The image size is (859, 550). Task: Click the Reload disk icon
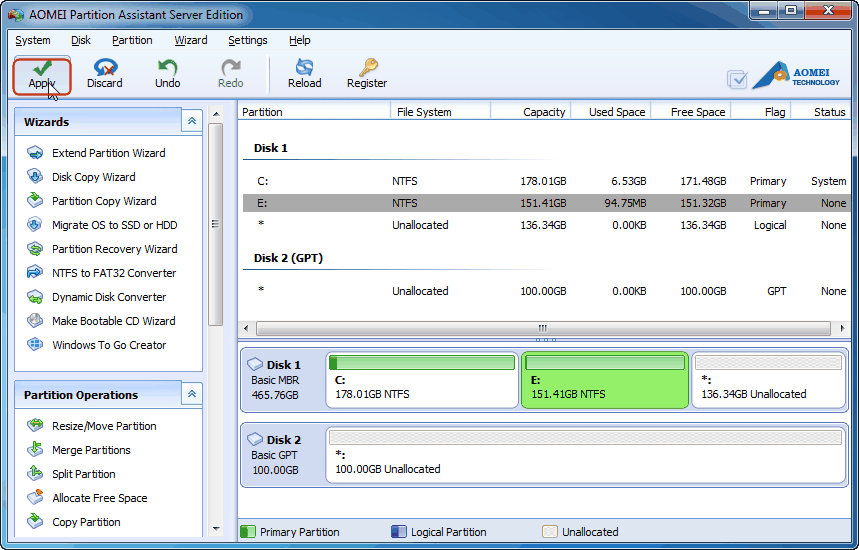(304, 68)
